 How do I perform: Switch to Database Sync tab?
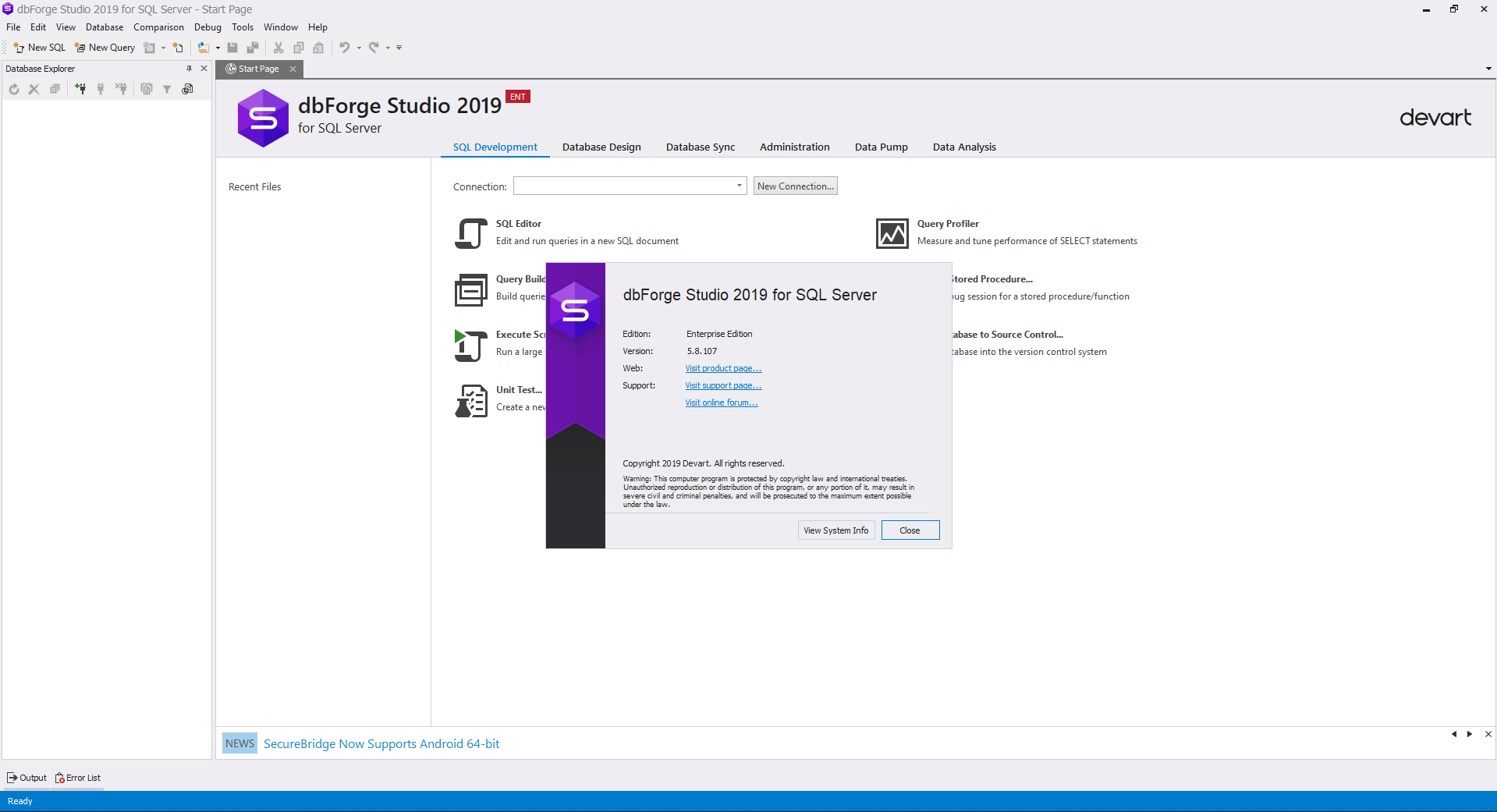point(701,147)
